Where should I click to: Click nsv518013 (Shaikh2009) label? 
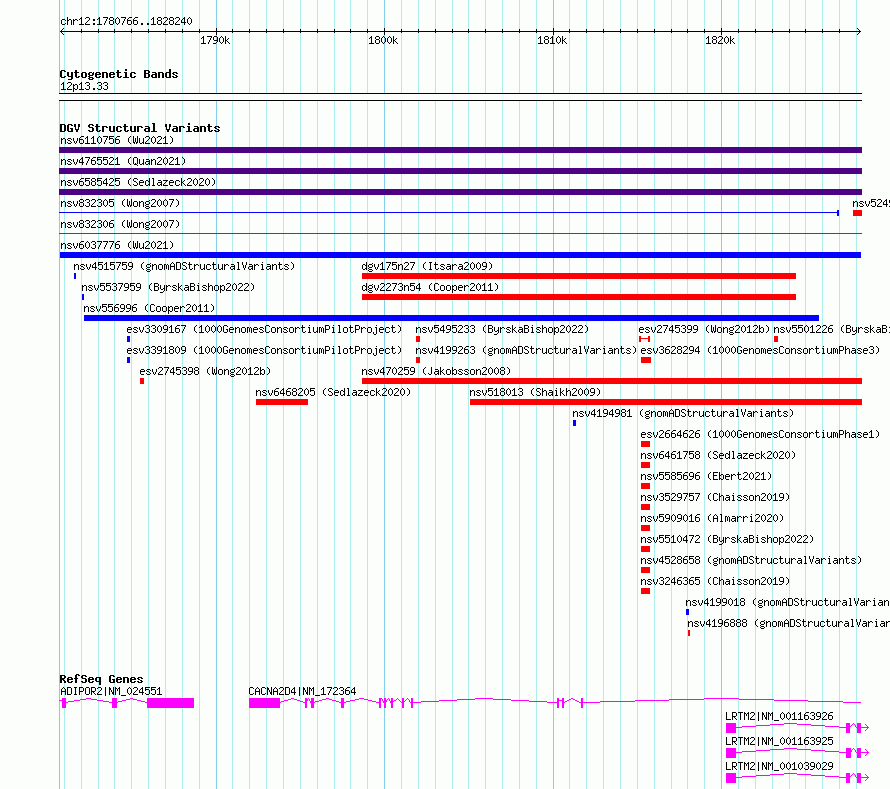tap(535, 392)
